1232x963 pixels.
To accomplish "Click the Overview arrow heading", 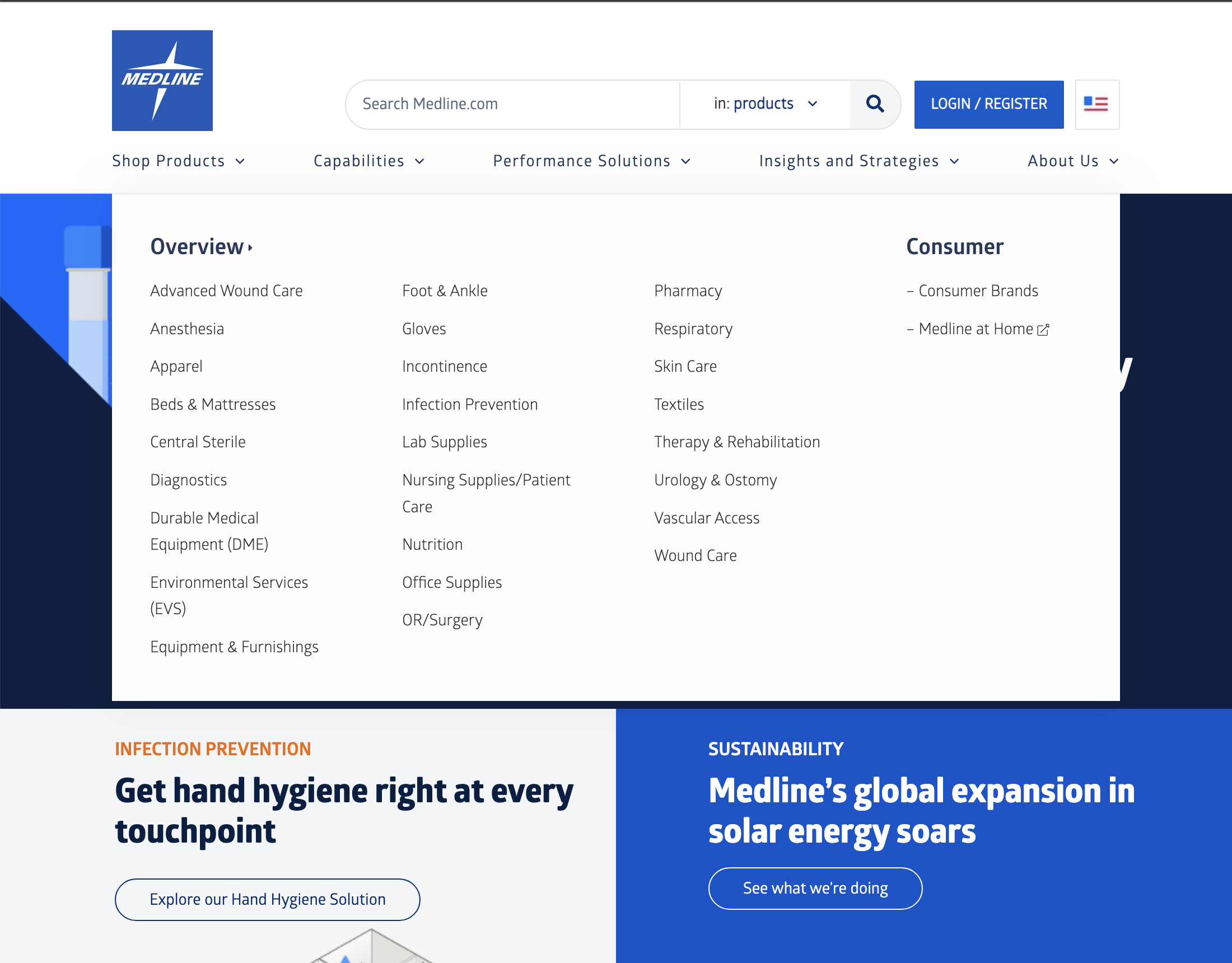I will [201, 247].
